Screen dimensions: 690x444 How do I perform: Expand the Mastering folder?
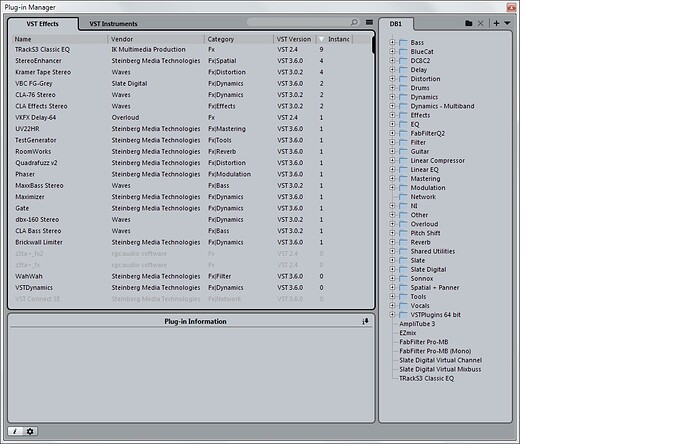[x=392, y=179]
